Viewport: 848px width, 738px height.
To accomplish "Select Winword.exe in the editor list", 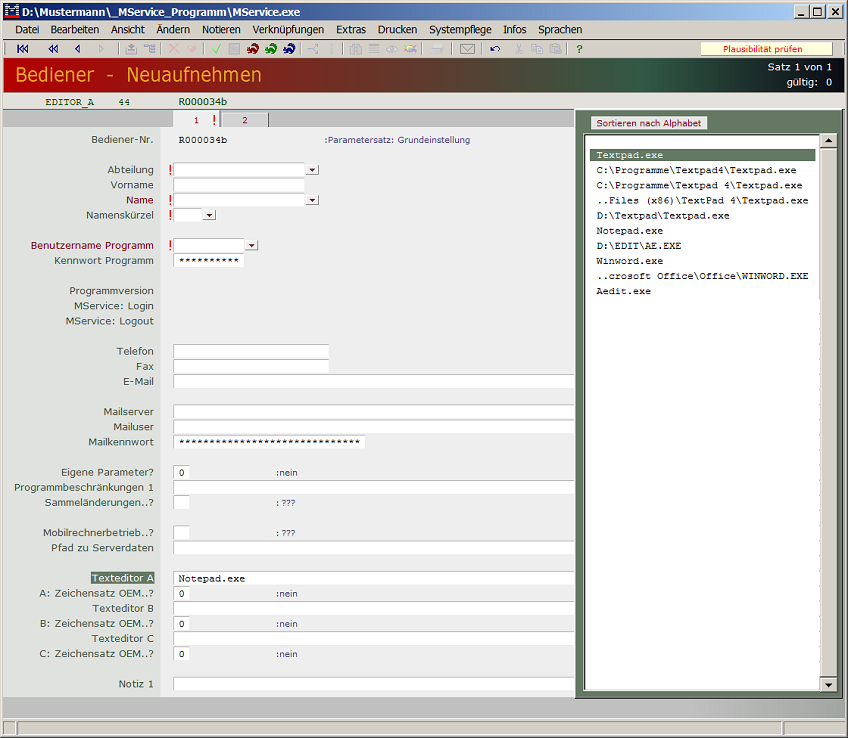I will [x=629, y=261].
